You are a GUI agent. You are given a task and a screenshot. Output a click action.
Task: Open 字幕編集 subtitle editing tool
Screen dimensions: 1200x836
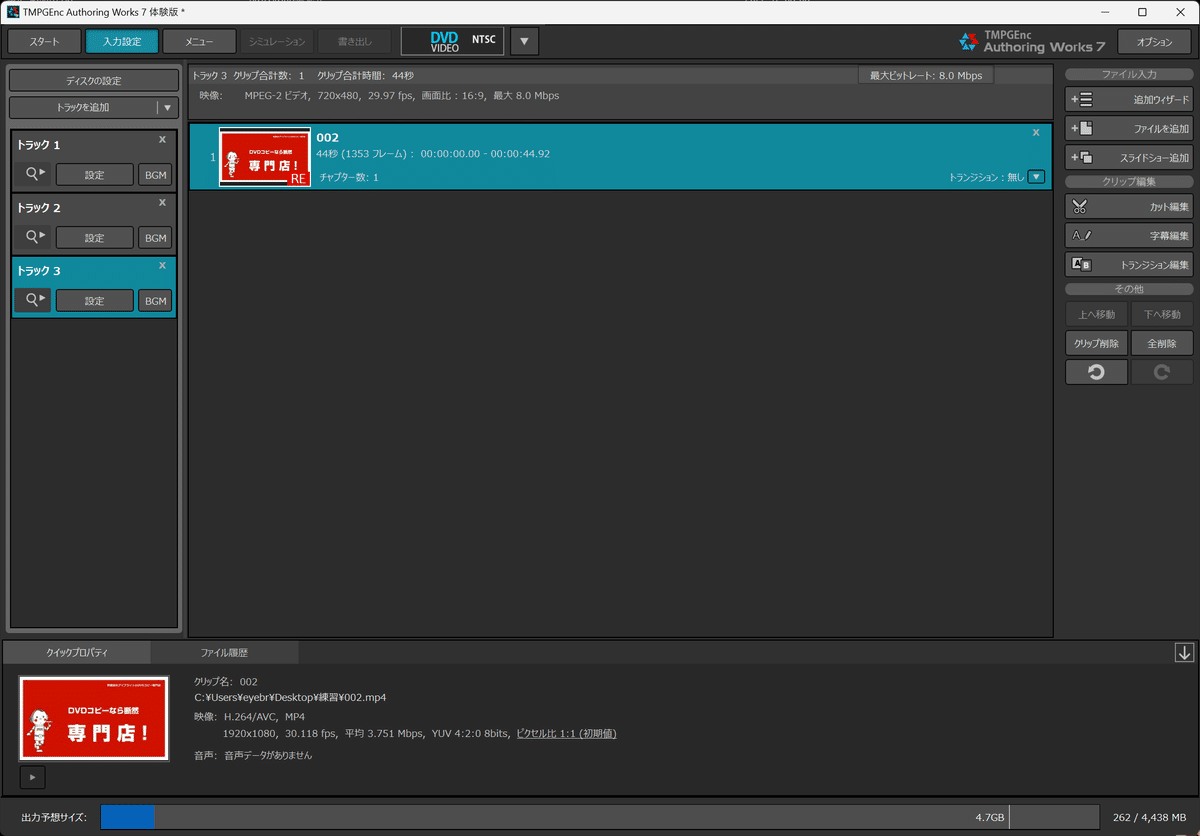pos(1128,235)
